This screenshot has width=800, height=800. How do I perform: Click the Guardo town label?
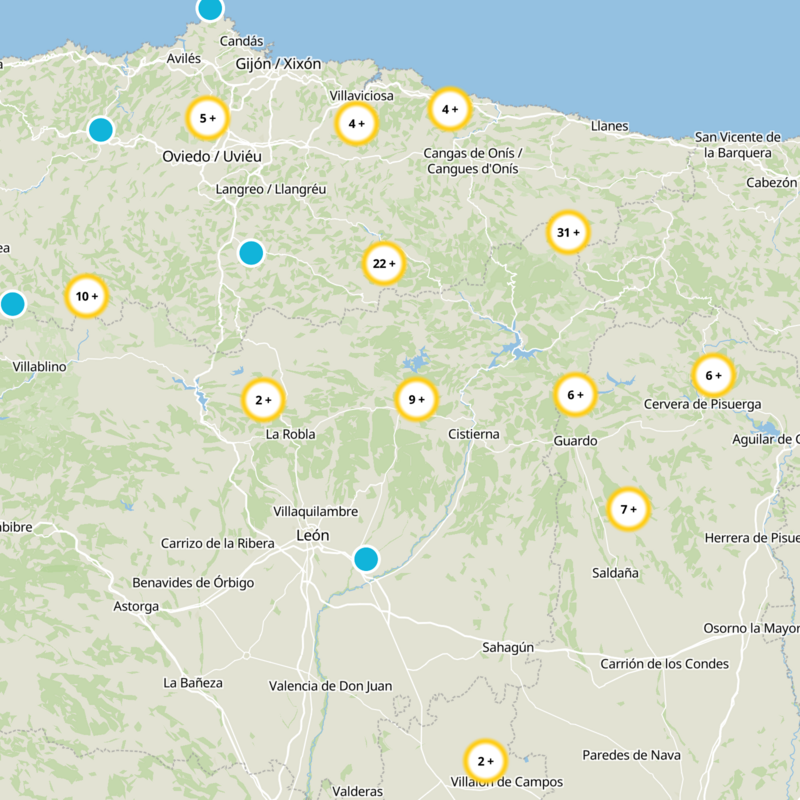pos(576,441)
